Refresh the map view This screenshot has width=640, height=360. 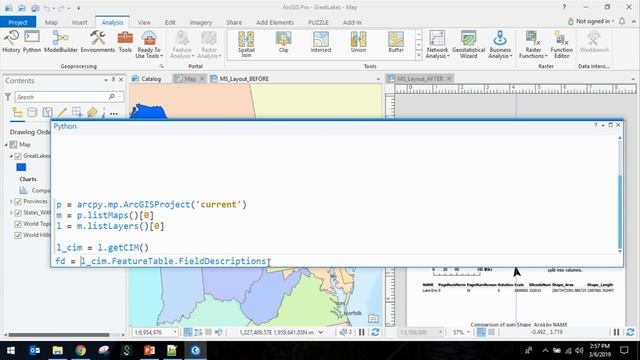375,332
